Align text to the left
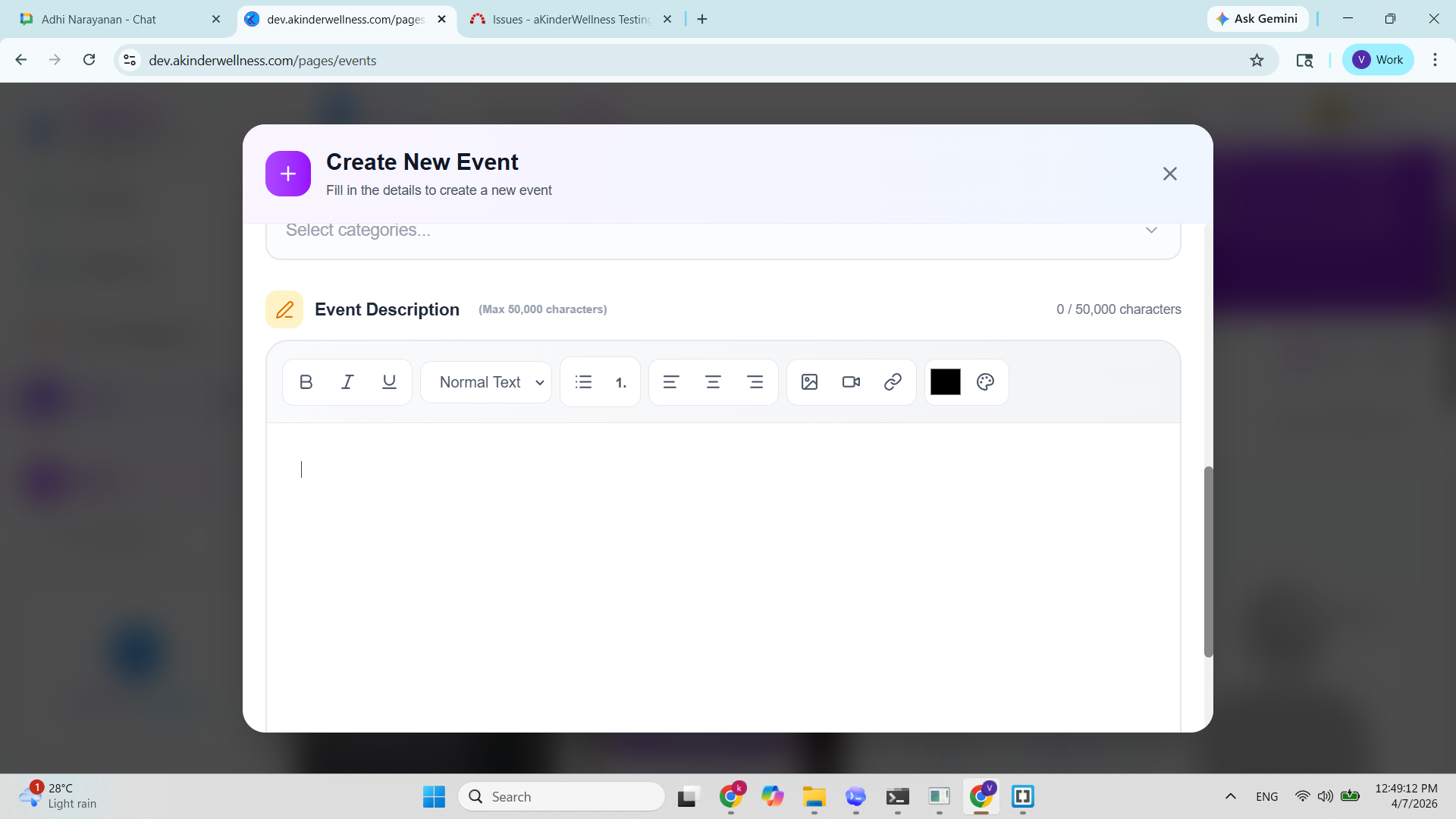1456x819 pixels. tap(671, 382)
